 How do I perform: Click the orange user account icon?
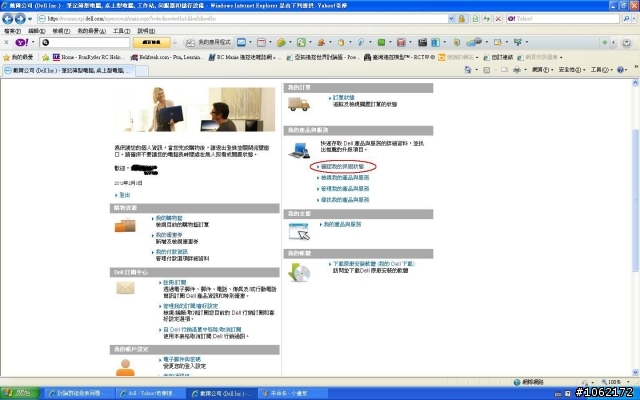tap(125, 367)
